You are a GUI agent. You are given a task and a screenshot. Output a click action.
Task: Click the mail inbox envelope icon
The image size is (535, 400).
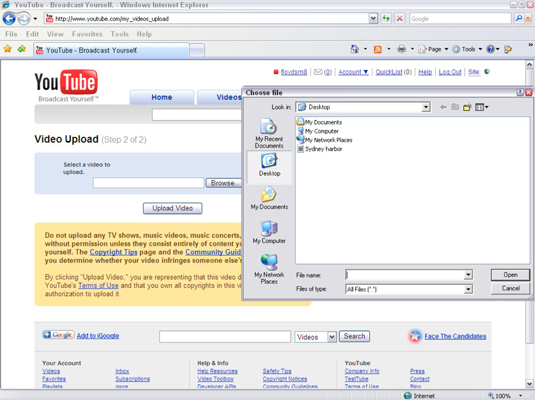coord(318,72)
